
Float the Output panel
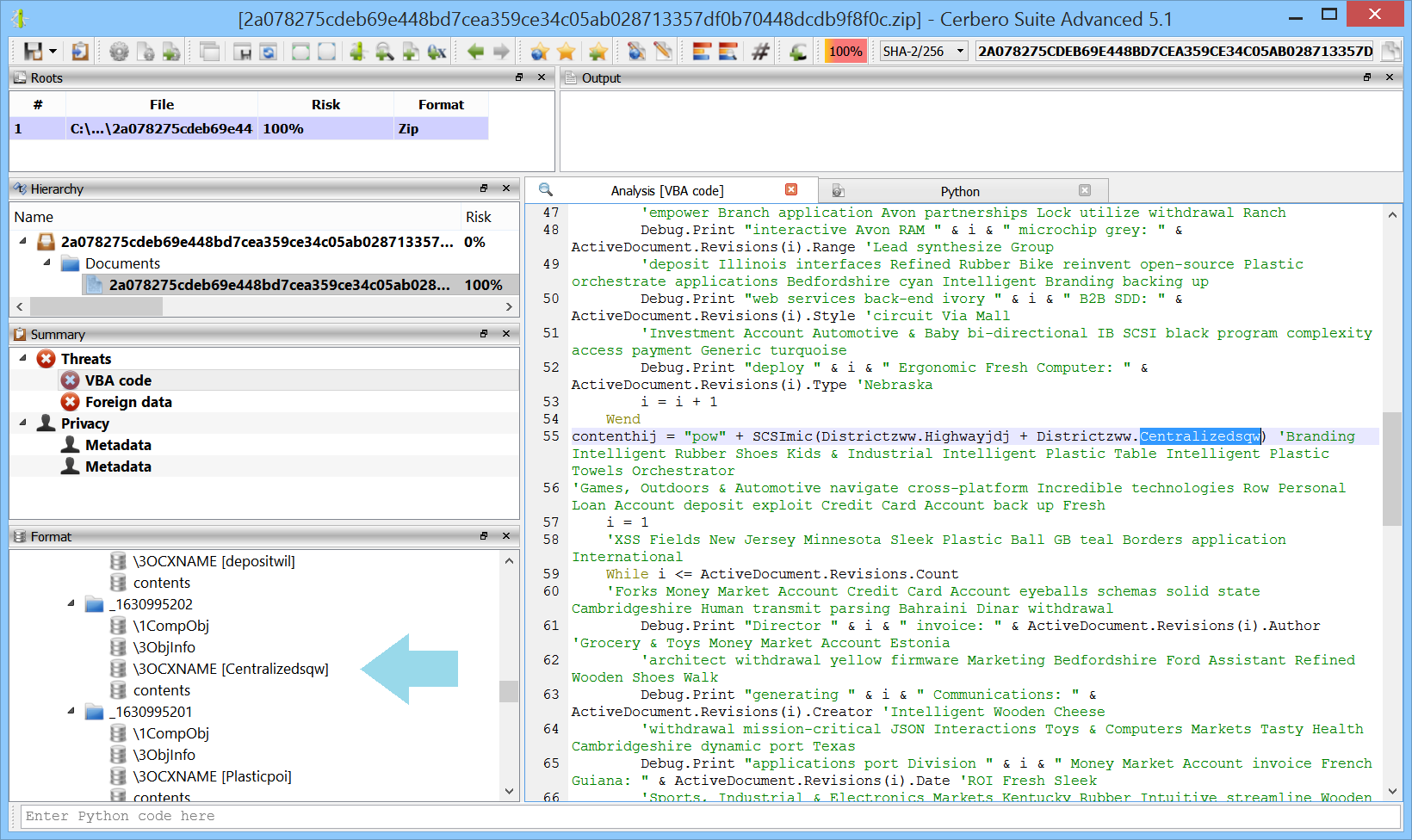coord(1367,77)
